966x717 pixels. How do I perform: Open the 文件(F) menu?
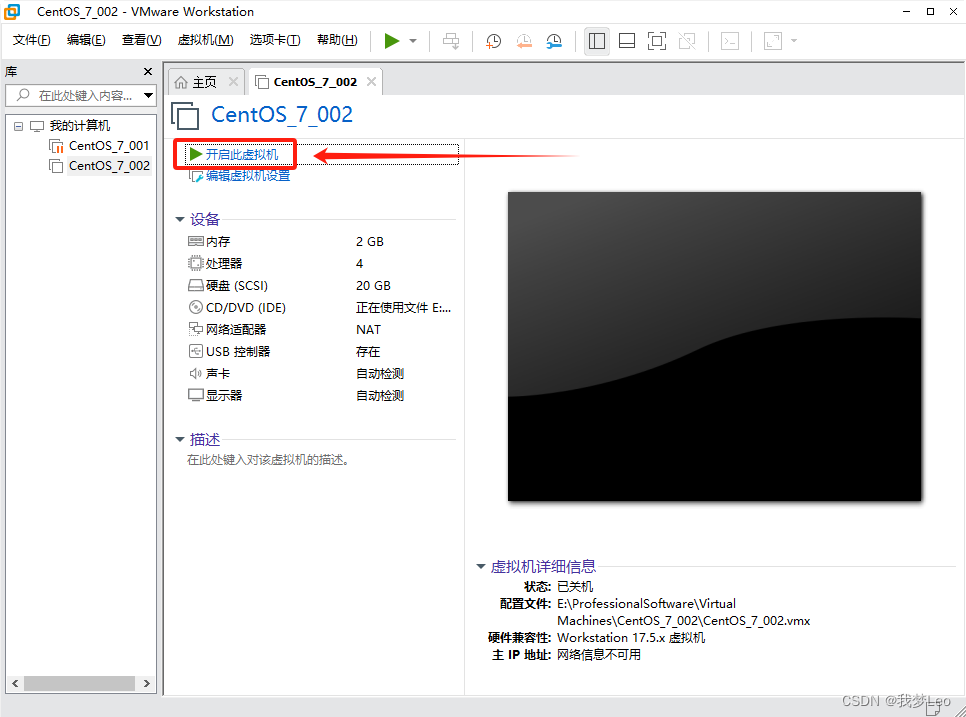click(x=31, y=40)
